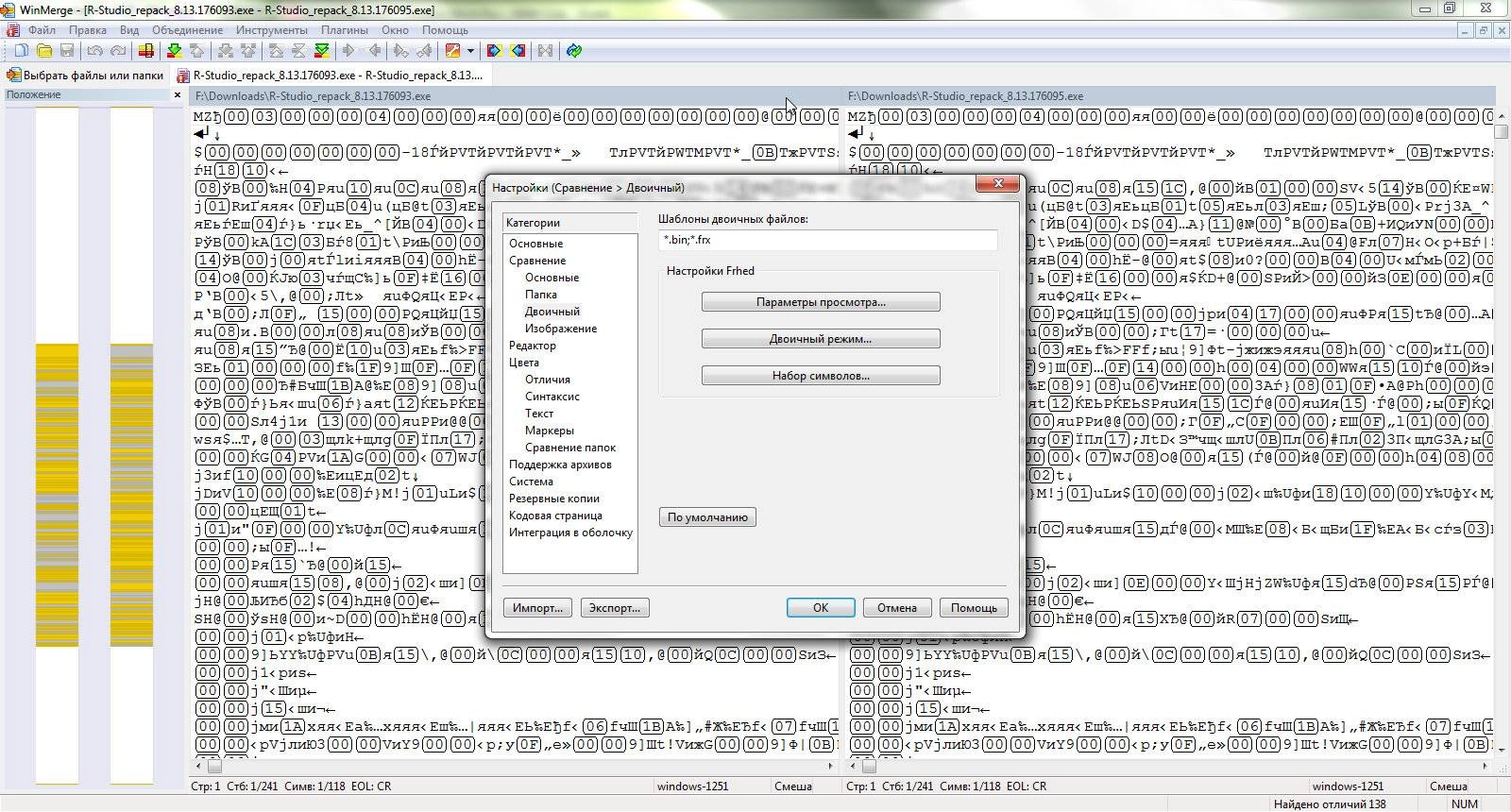Switch to the R-Studio_repack comparison tab

tap(331, 75)
